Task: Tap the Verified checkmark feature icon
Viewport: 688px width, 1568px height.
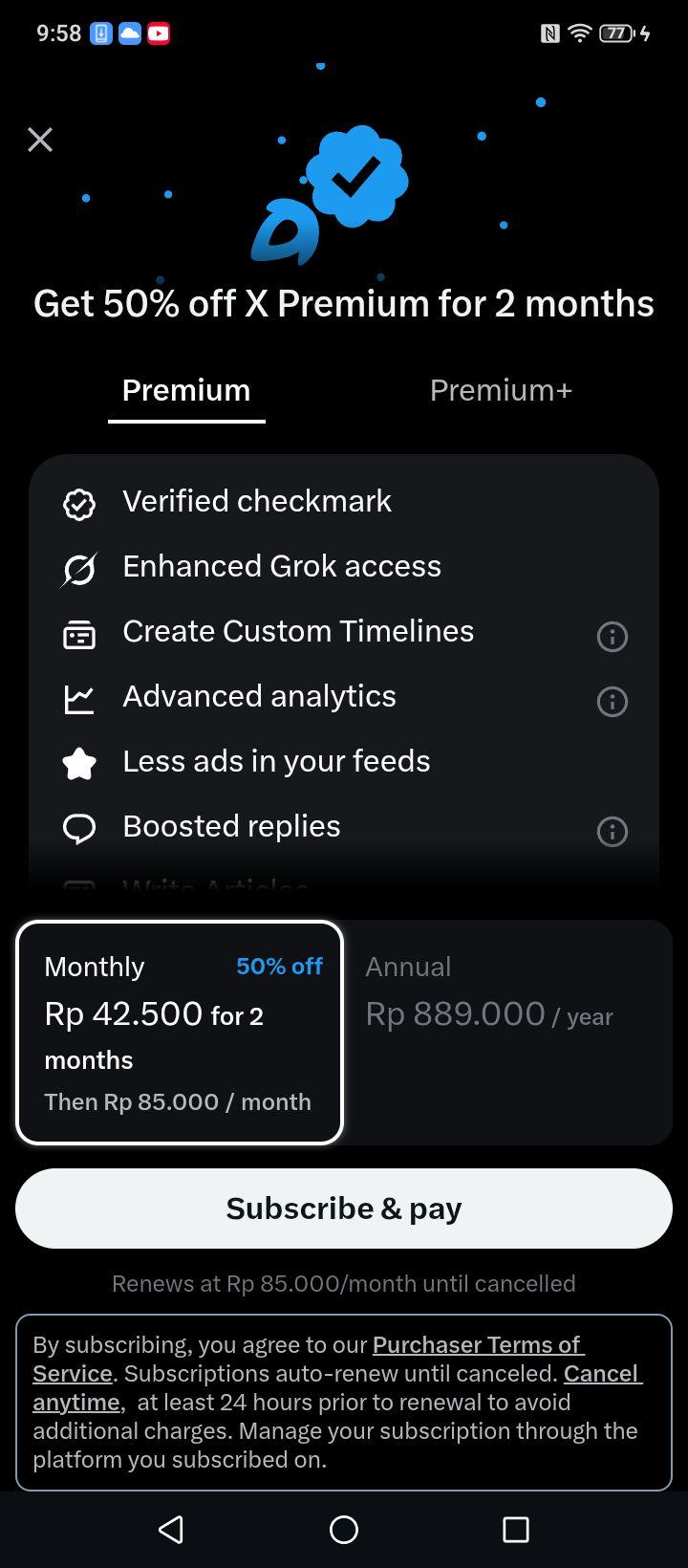Action: (x=79, y=504)
